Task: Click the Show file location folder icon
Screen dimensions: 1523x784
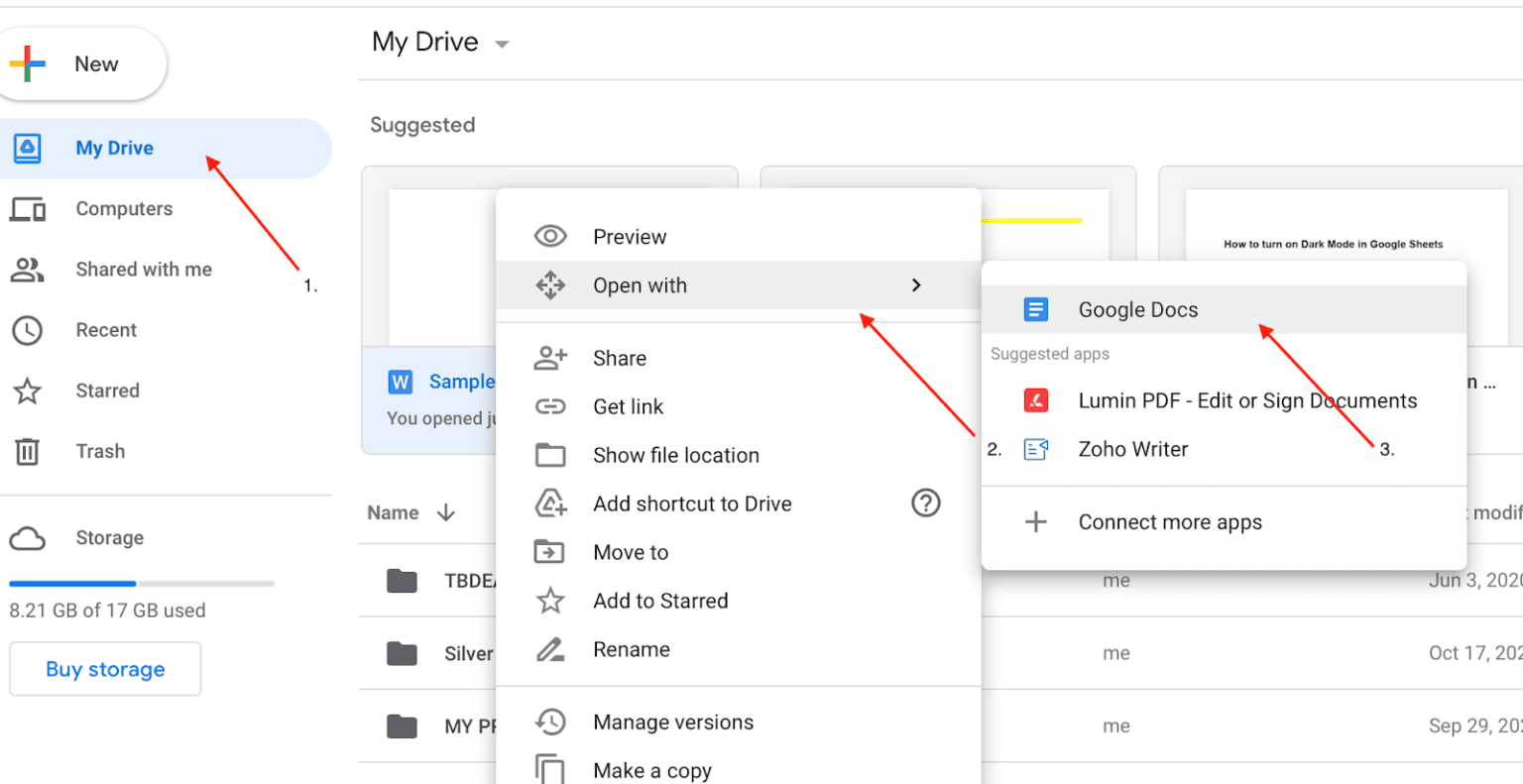Action: click(550, 455)
